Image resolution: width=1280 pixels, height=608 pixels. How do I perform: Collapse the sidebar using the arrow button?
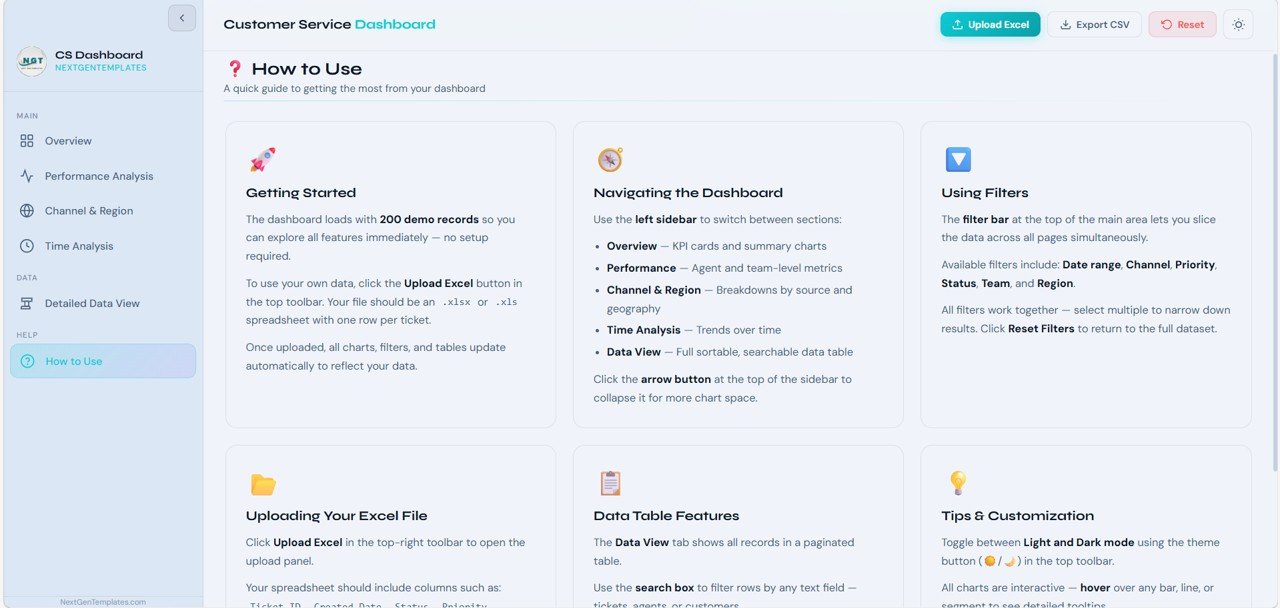click(x=181, y=17)
